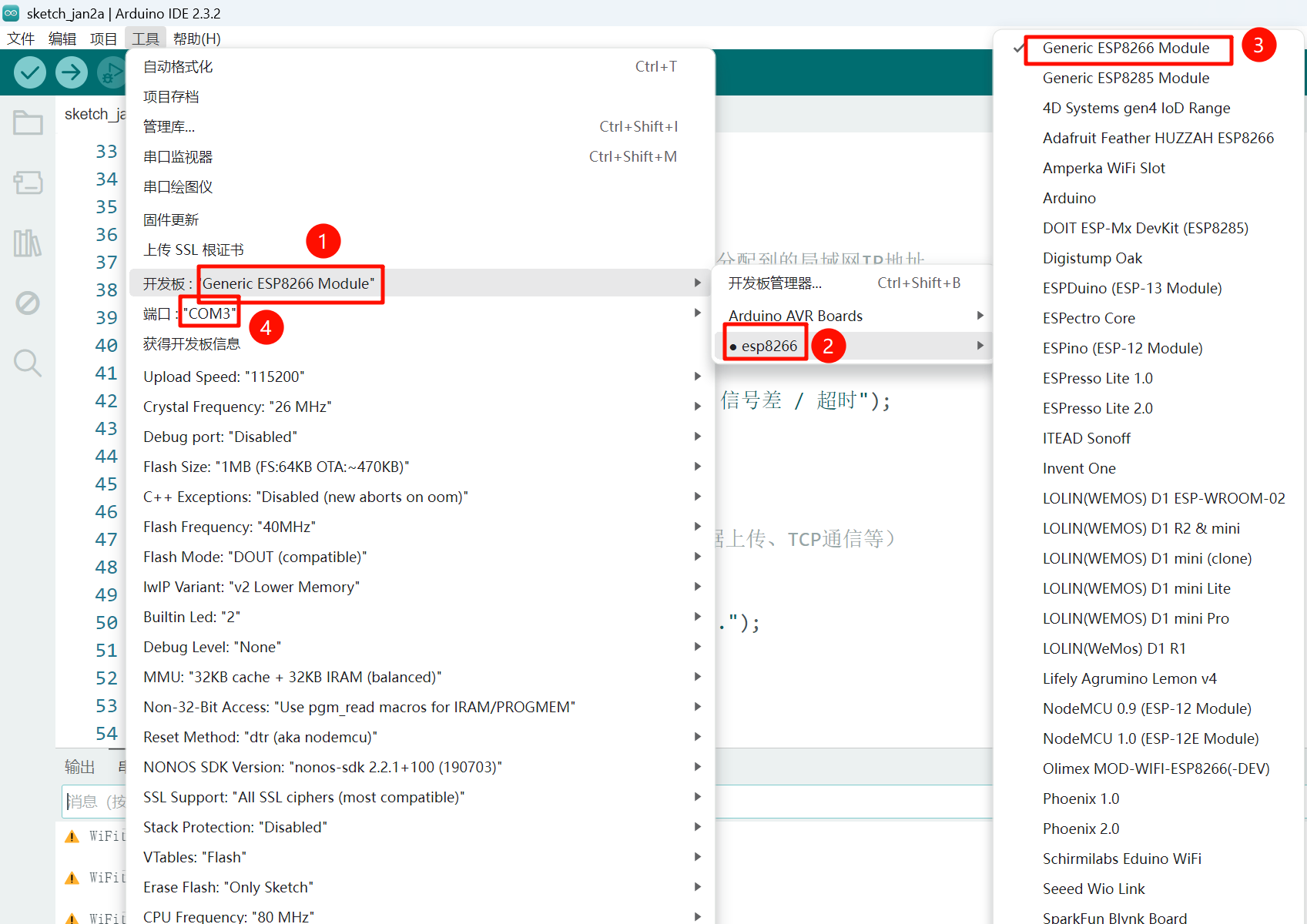Select 固件更新 menu entry
This screenshot has width=1307, height=924.
[x=421, y=220]
